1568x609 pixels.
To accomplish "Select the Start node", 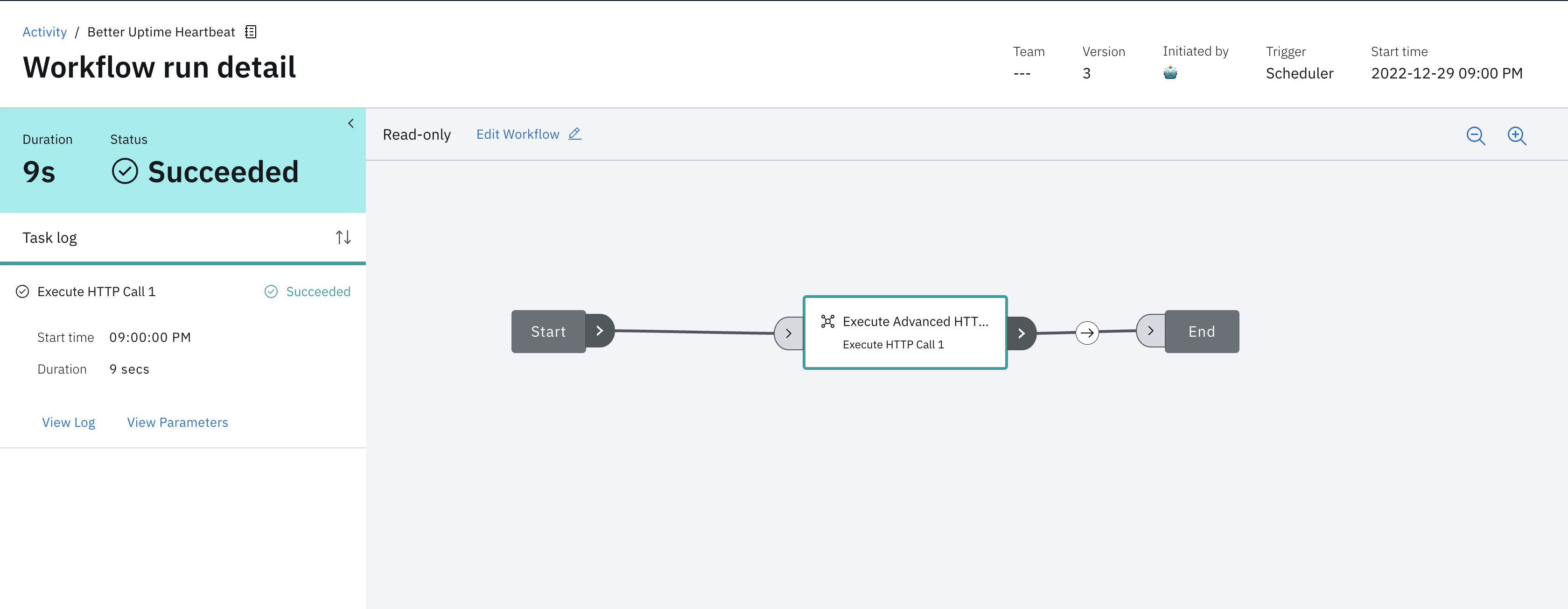I will click(x=548, y=331).
